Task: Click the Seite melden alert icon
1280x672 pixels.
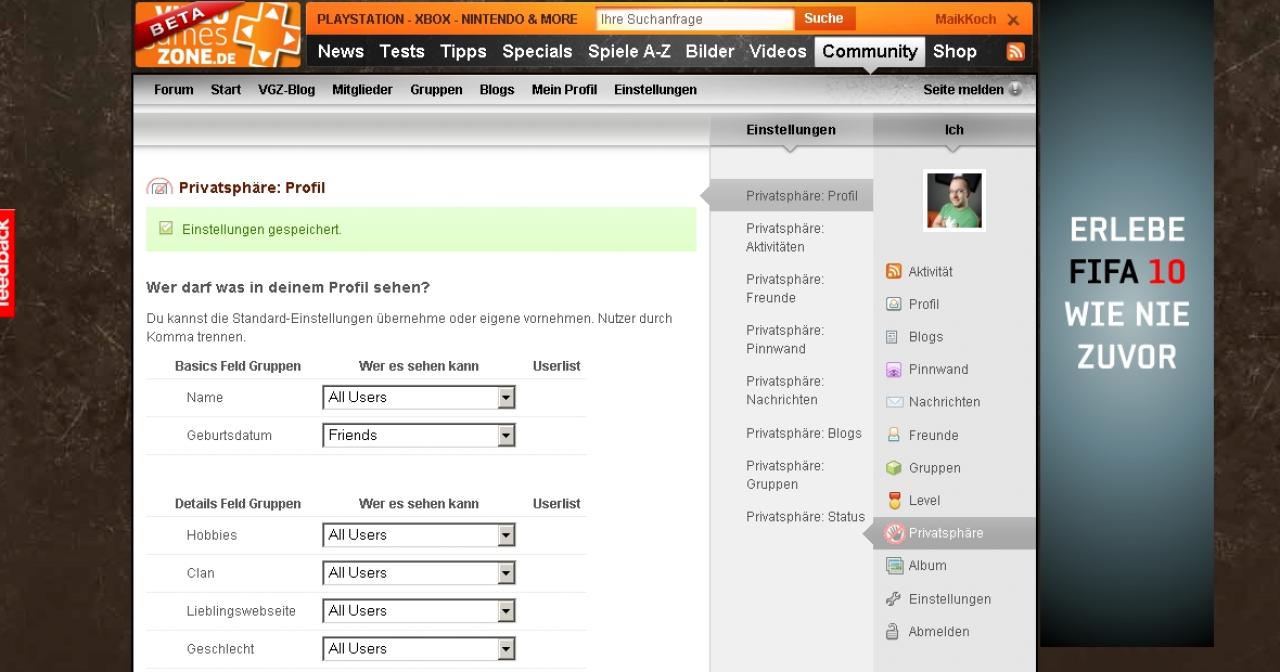Action: [x=1015, y=89]
